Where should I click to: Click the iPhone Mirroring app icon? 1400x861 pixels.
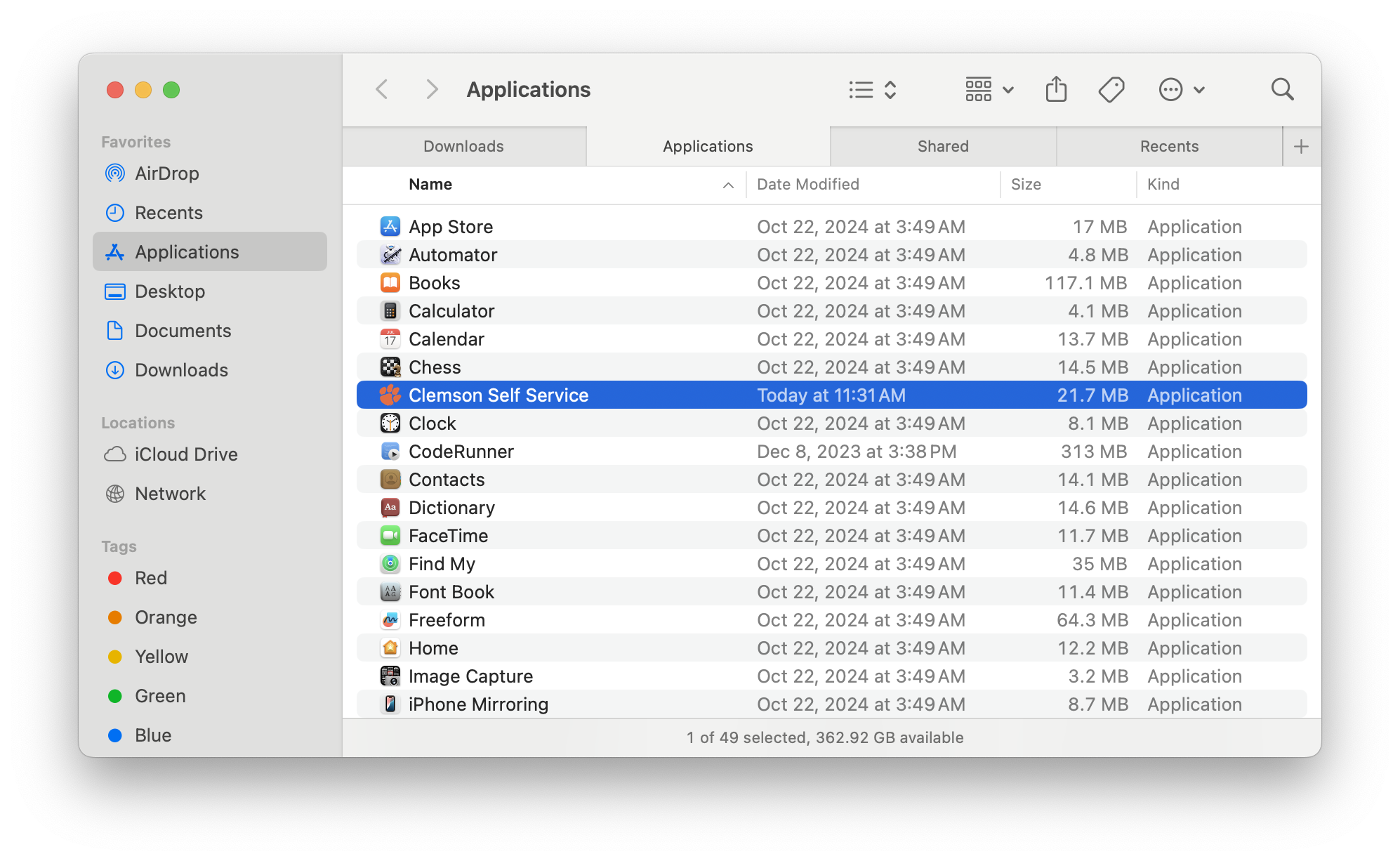[390, 704]
